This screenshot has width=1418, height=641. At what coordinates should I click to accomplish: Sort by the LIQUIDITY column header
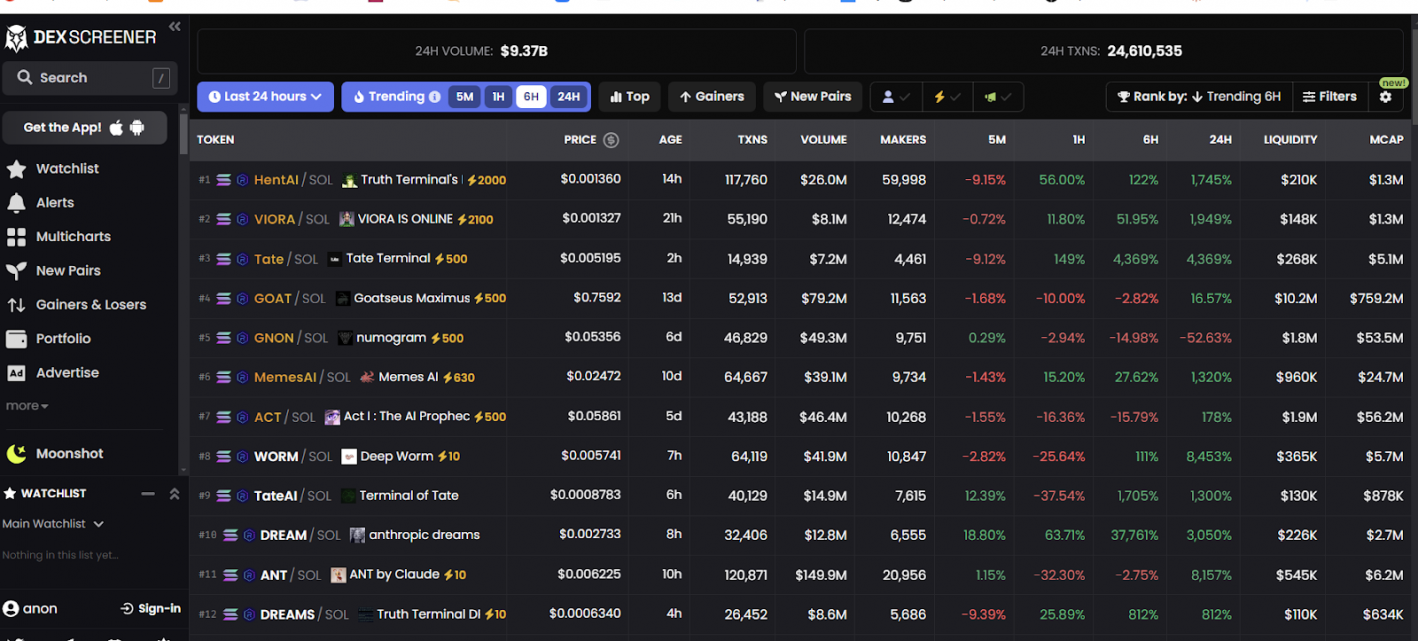1290,140
